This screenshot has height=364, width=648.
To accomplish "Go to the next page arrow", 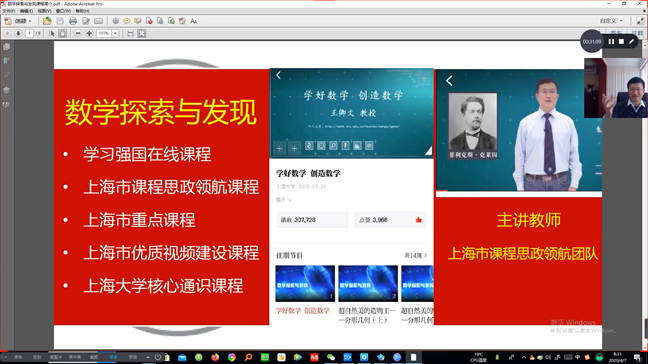I will point(18,33).
